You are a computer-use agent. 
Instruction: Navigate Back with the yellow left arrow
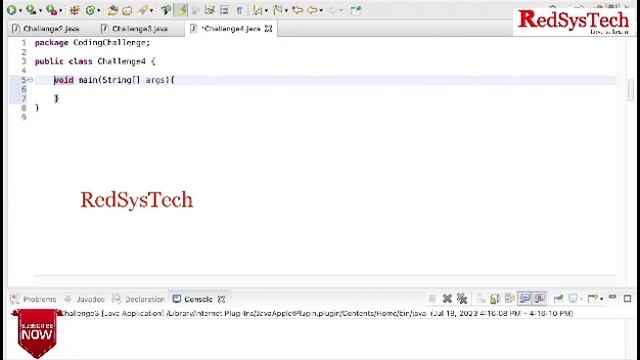(312, 10)
